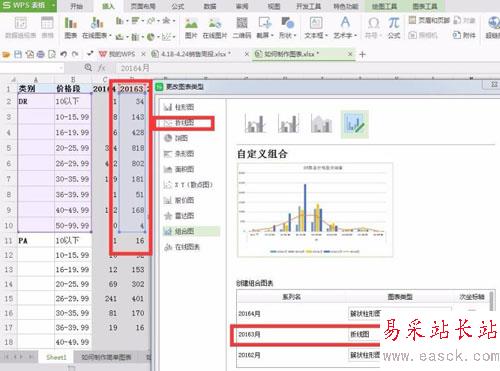Open the 在线图表 online chart tool
The width and height of the screenshot is (500, 371).
96,27
